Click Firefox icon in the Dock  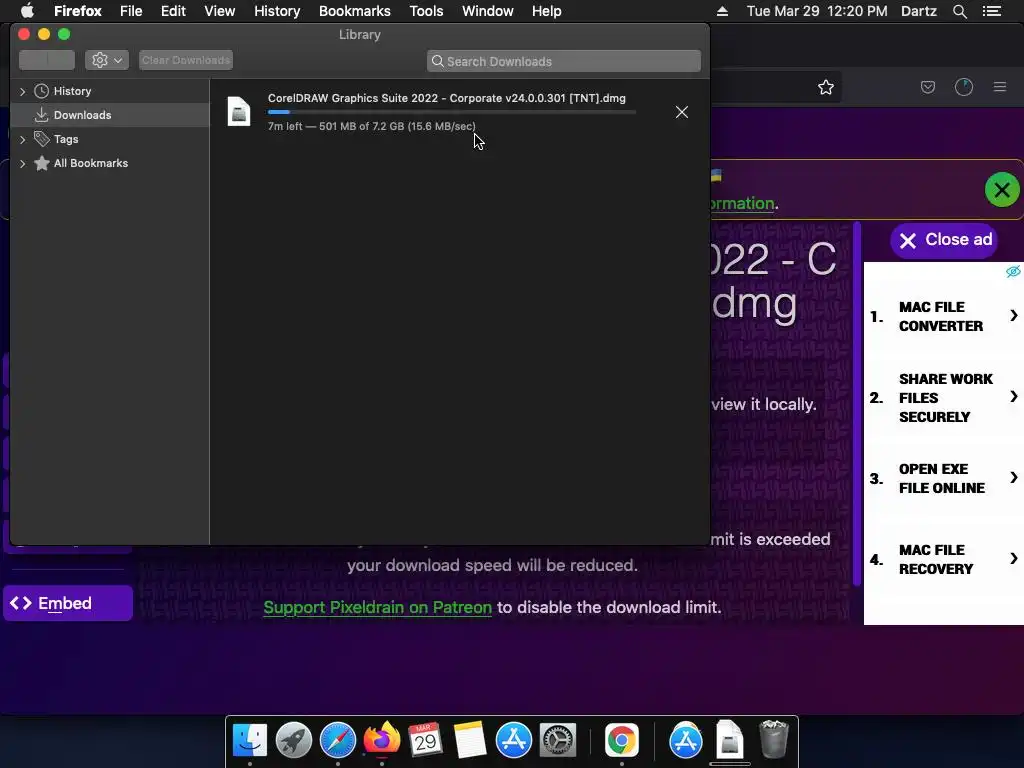(x=381, y=741)
